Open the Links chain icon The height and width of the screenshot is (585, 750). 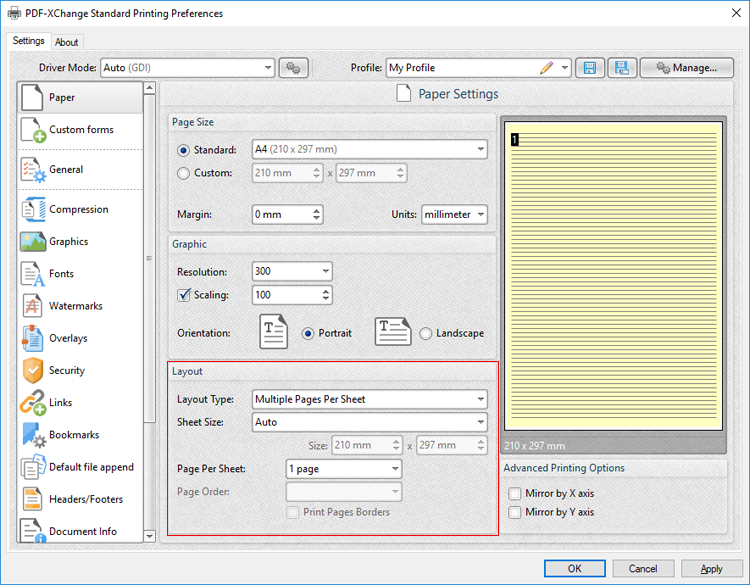tap(33, 403)
